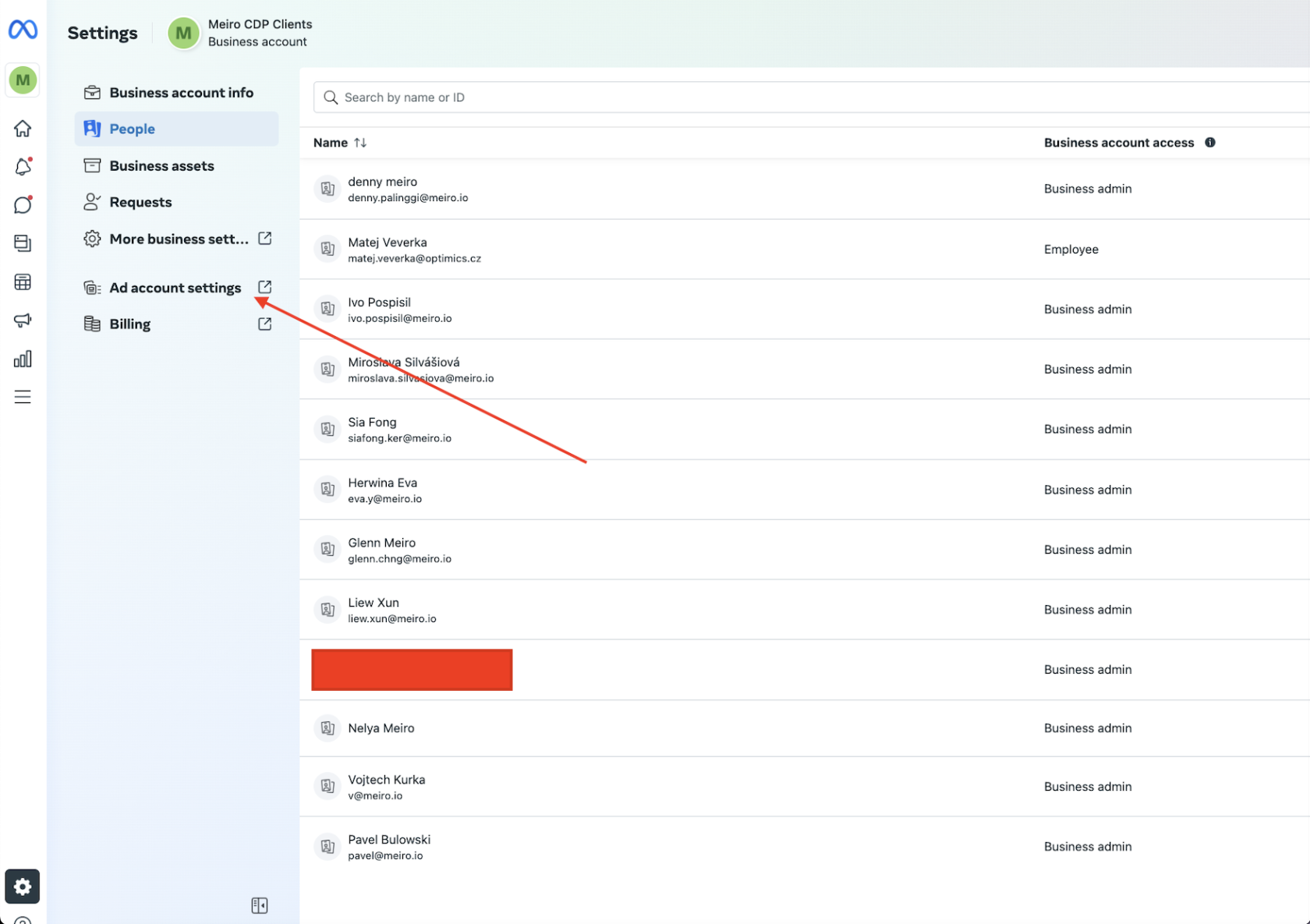
Task: Select Glenn Meiro name
Action: coord(381,543)
